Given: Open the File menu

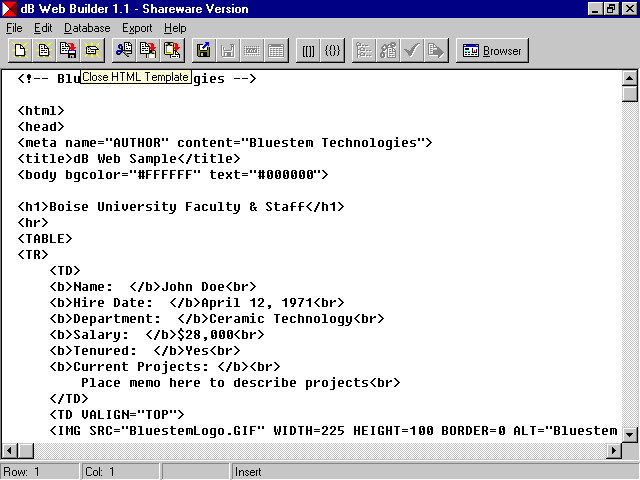Looking at the screenshot, I should (14, 28).
